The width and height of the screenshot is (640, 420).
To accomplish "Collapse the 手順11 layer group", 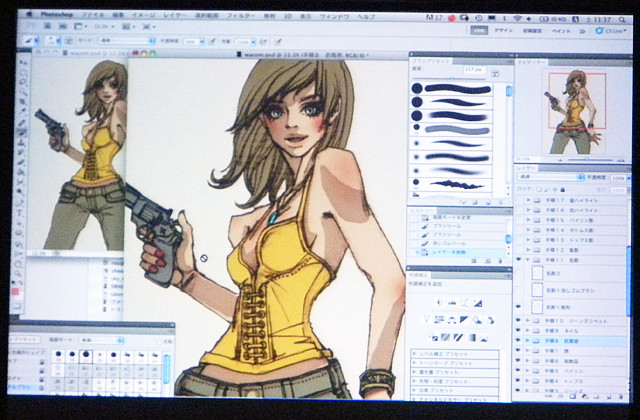I will [x=528, y=260].
